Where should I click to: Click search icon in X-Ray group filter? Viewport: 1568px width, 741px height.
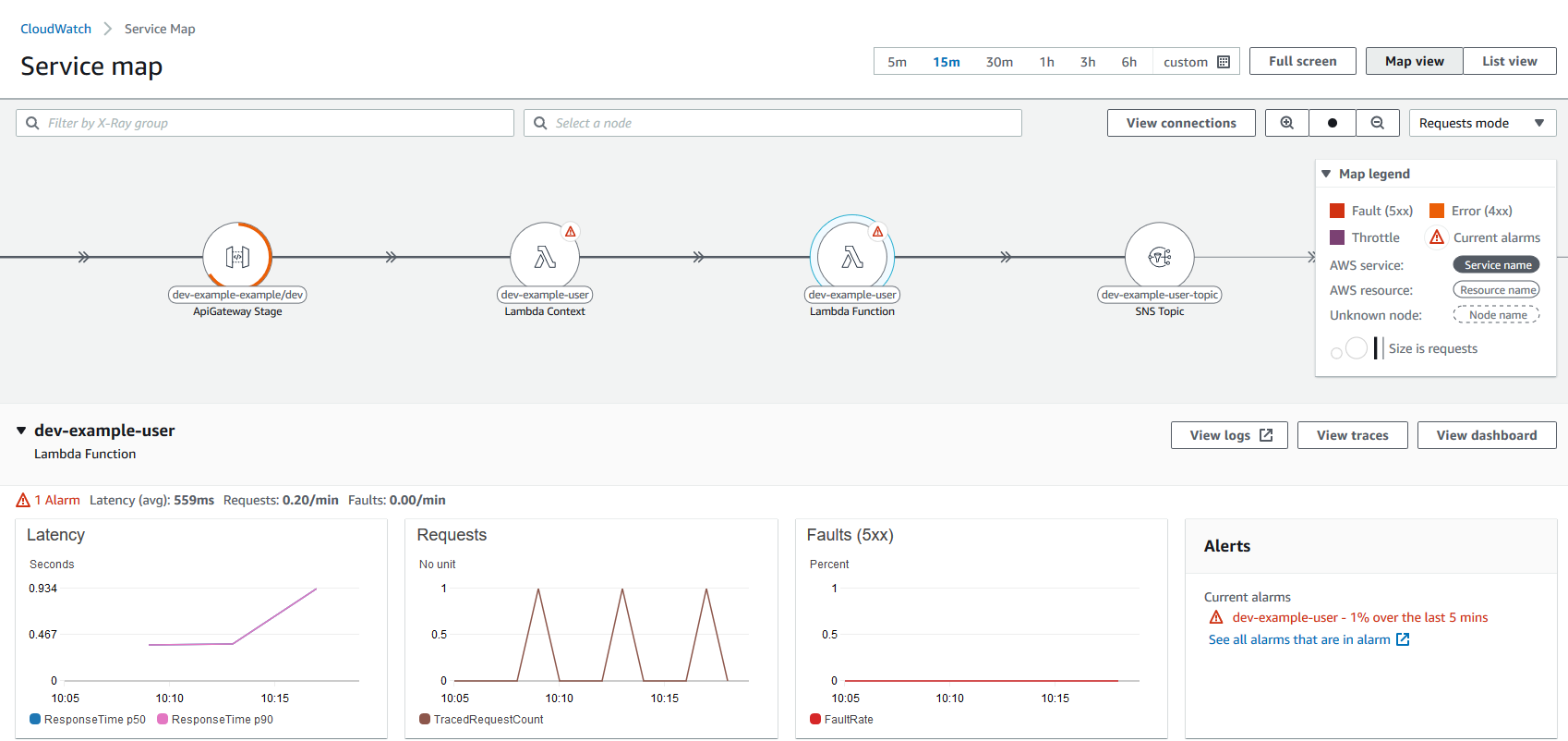pos(32,123)
